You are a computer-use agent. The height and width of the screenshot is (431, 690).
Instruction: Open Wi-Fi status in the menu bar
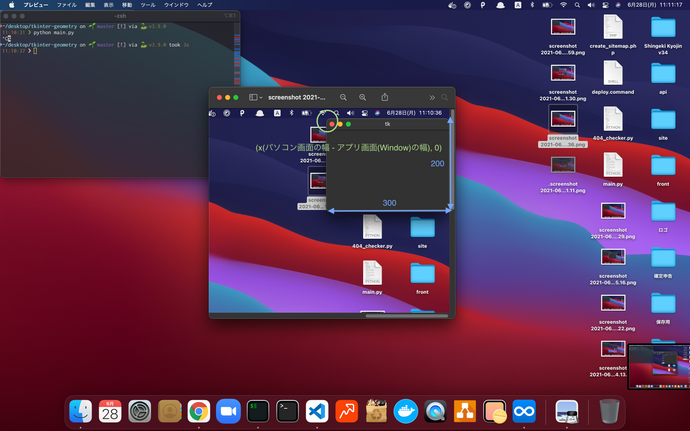[x=563, y=5]
